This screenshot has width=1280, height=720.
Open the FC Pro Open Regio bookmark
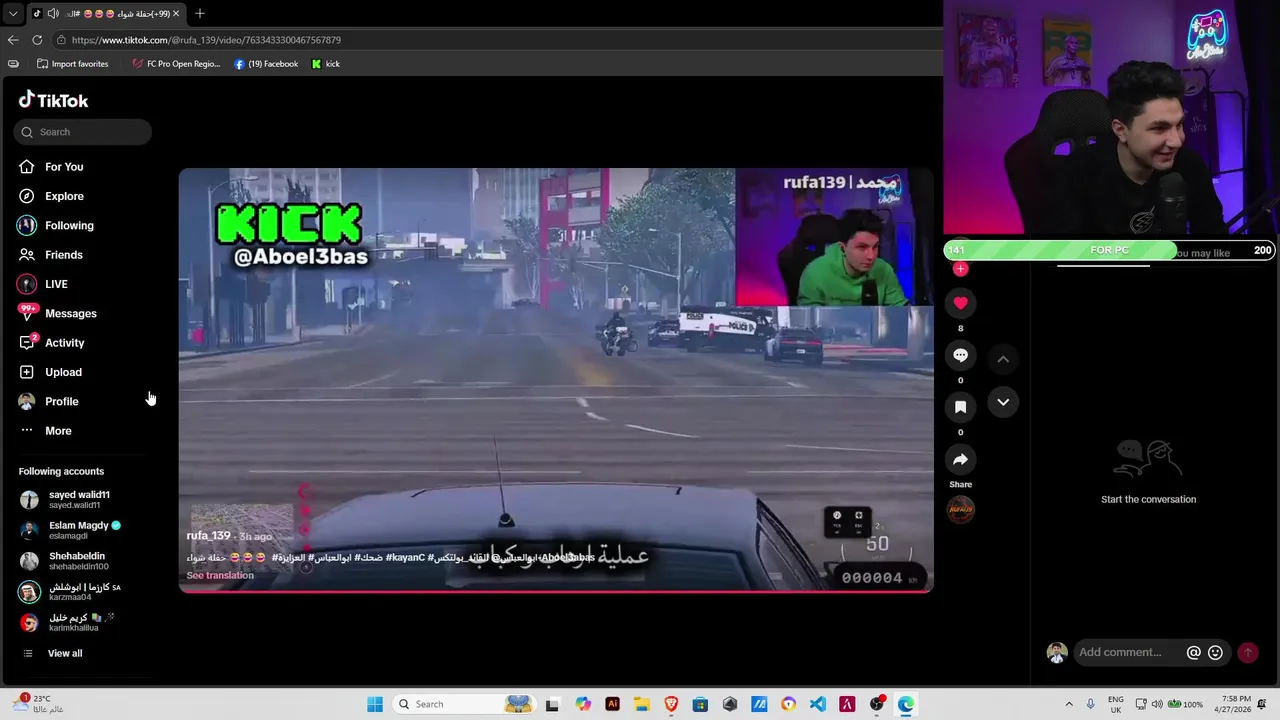tap(176, 64)
